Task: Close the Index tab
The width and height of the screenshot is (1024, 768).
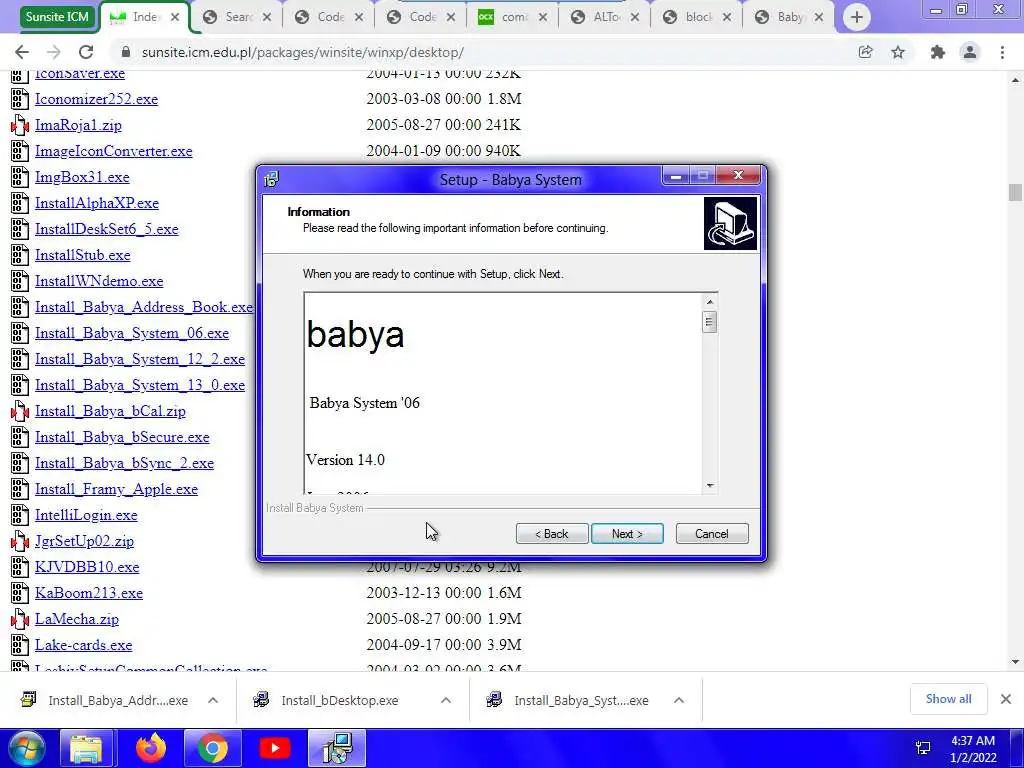Action: (x=174, y=18)
